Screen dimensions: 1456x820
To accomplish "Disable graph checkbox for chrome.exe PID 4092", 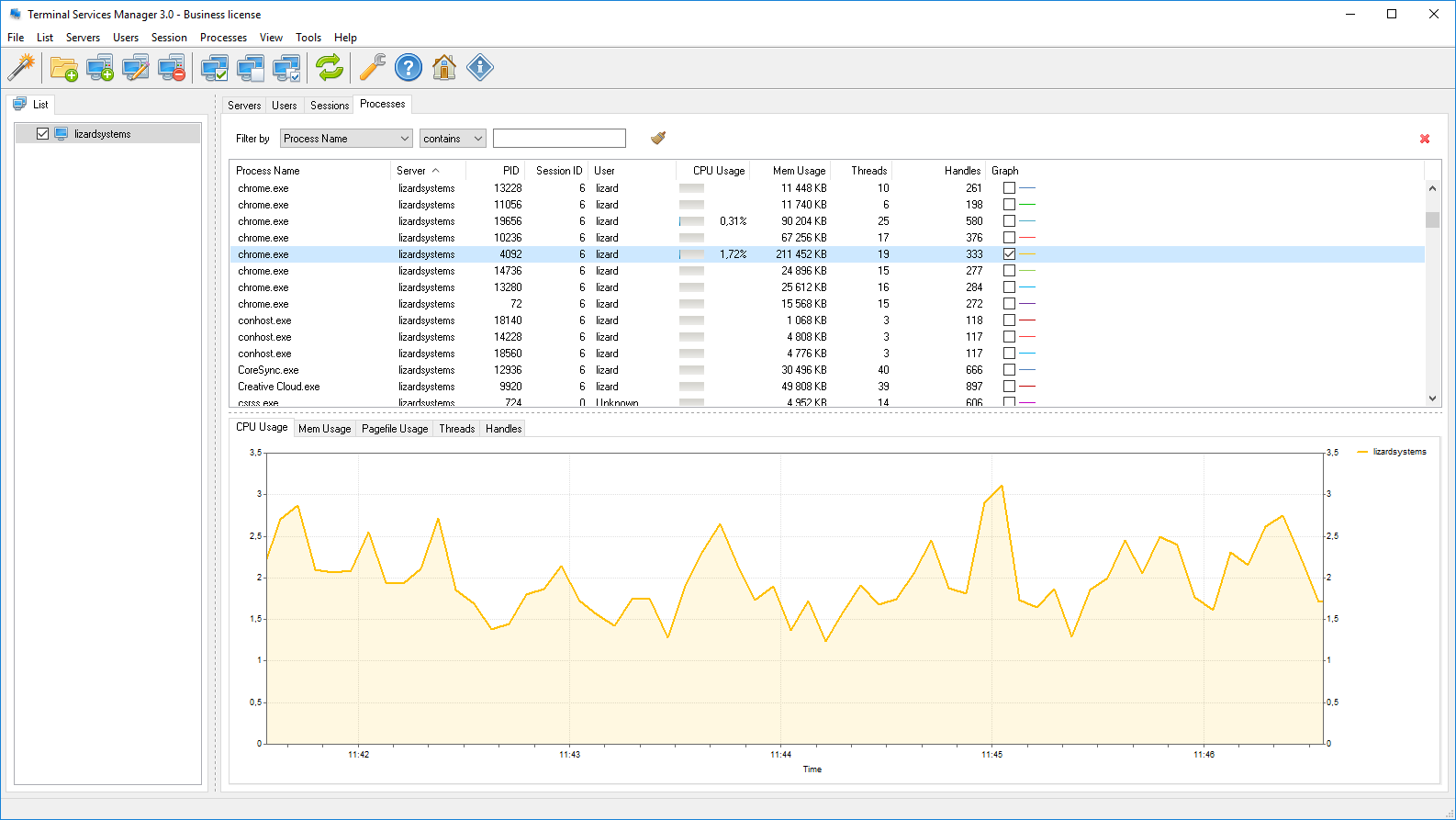I will click(x=1009, y=254).
